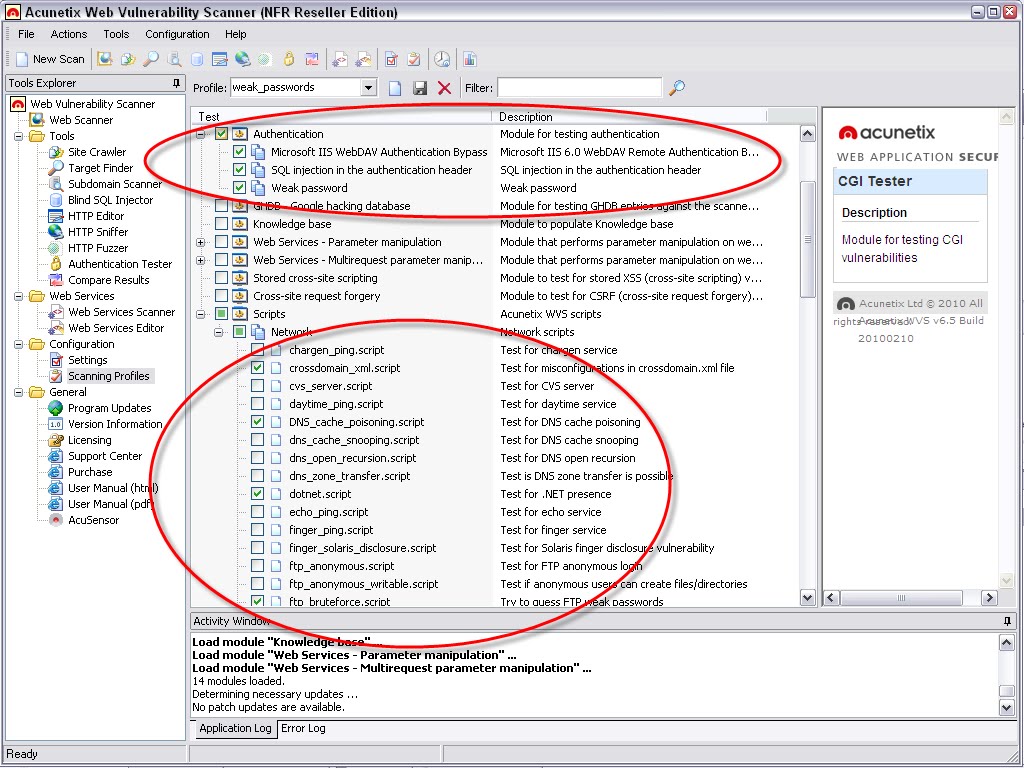This screenshot has height=768, width=1024.
Task: Delete the profile with the red X
Action: [444, 88]
